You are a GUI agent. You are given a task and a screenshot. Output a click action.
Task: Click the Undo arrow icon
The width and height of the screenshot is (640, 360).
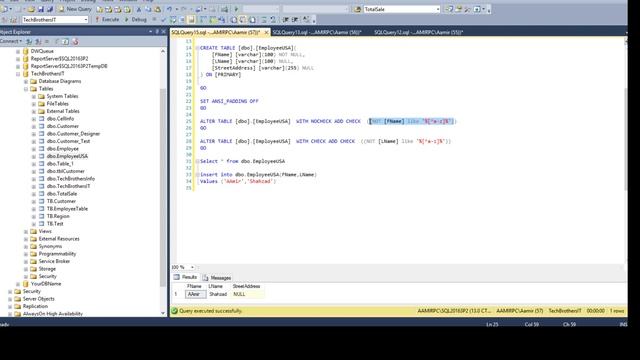tap(169, 9)
